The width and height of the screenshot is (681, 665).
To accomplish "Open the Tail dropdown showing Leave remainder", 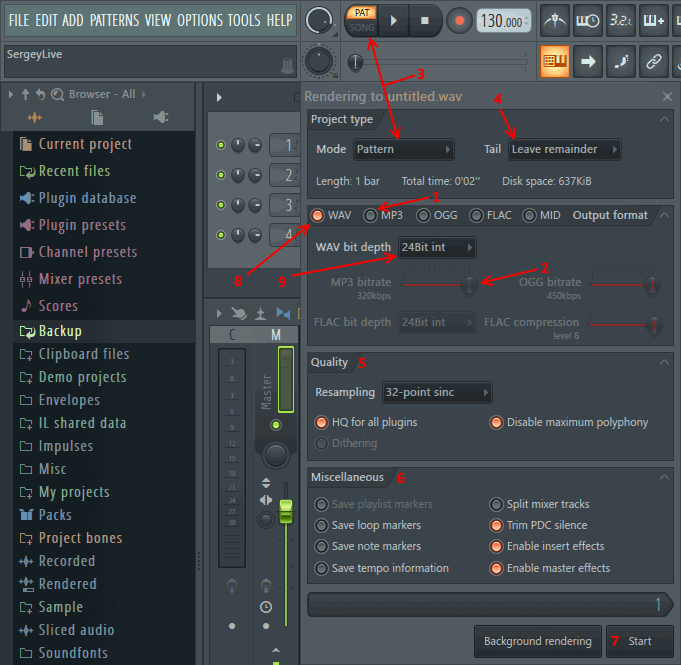I will click(x=564, y=149).
